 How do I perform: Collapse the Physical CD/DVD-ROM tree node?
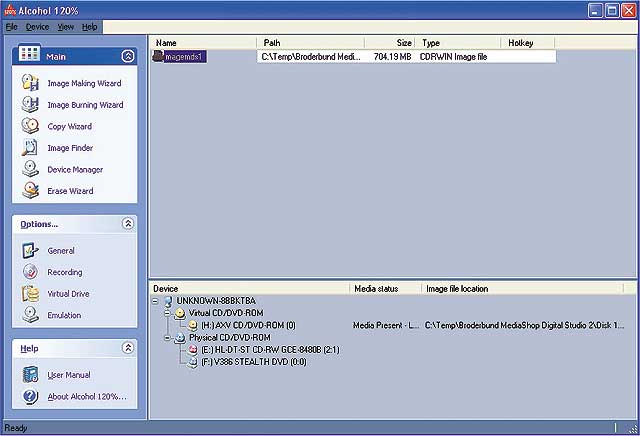[x=167, y=338]
